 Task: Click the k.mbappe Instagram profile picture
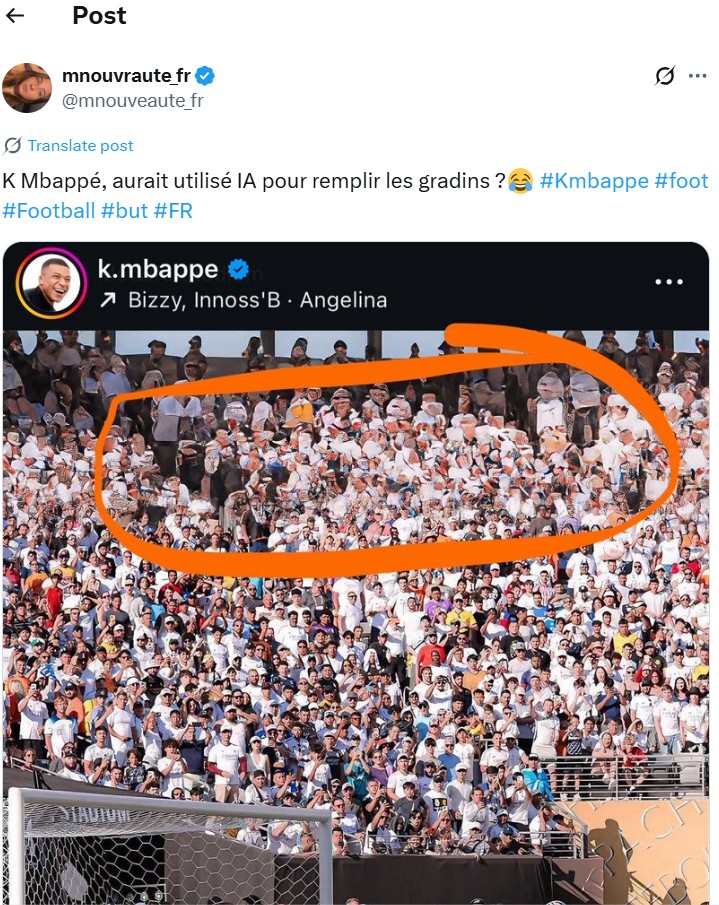click(x=51, y=283)
